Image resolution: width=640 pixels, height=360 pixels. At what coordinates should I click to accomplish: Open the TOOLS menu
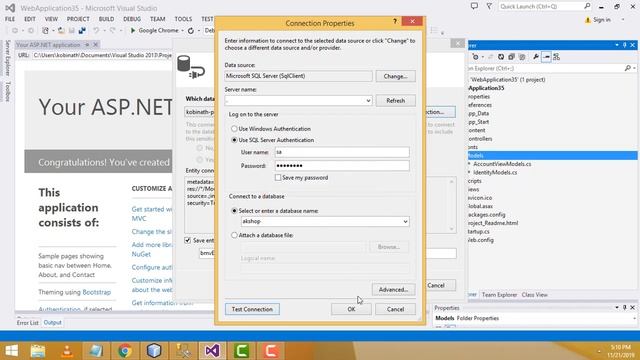183,19
